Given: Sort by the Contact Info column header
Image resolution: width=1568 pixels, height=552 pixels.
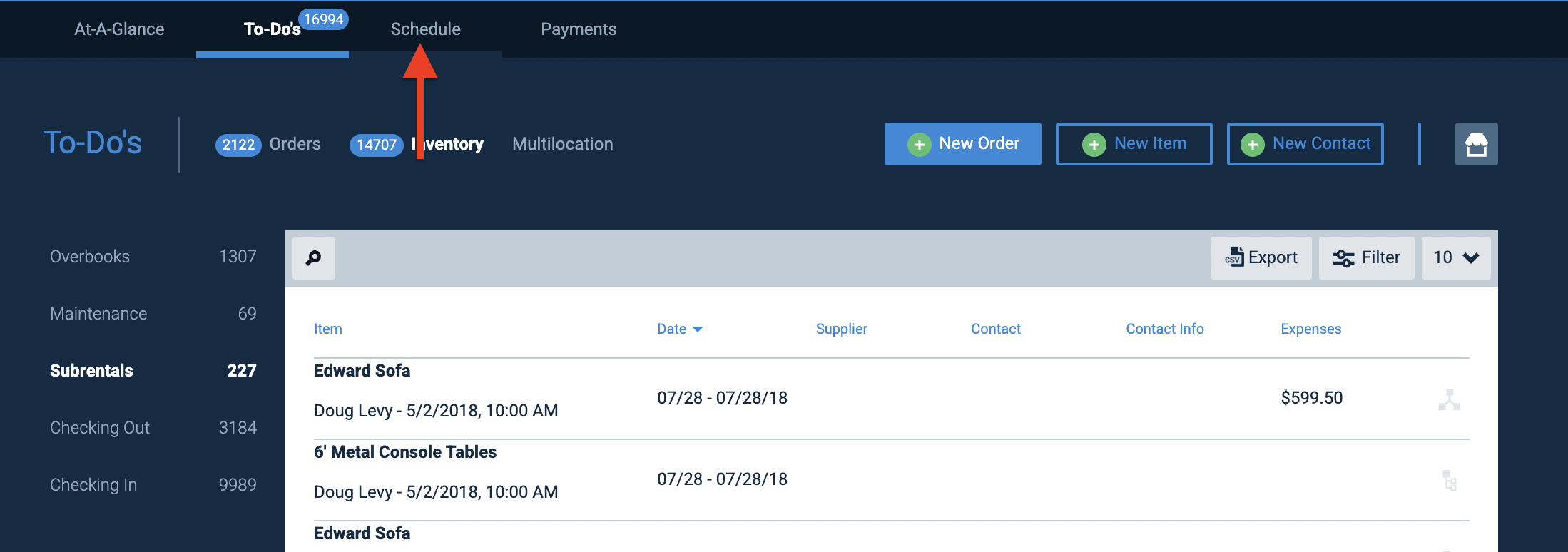Looking at the screenshot, I should pos(1165,329).
